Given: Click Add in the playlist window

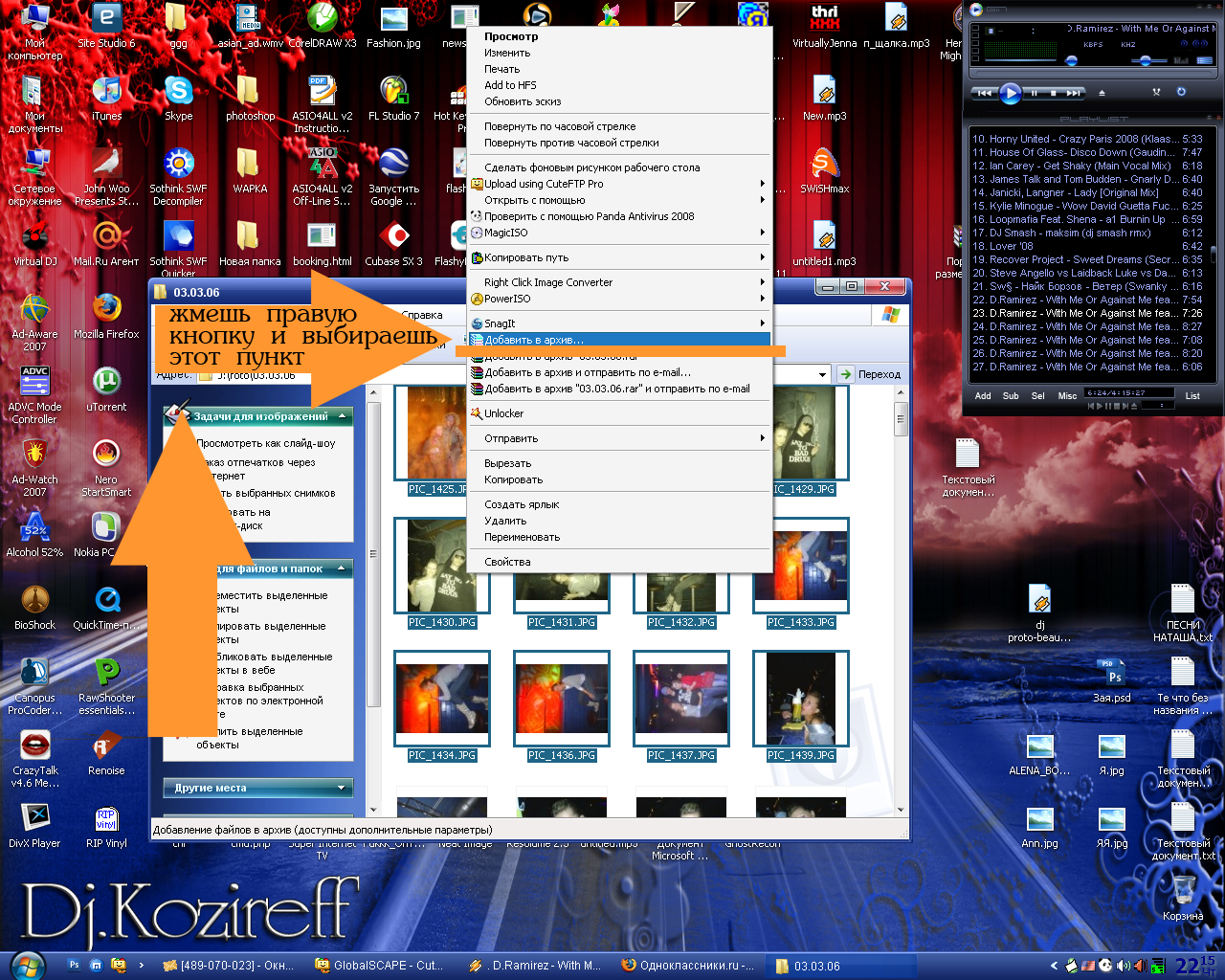Looking at the screenshot, I should point(983,395).
